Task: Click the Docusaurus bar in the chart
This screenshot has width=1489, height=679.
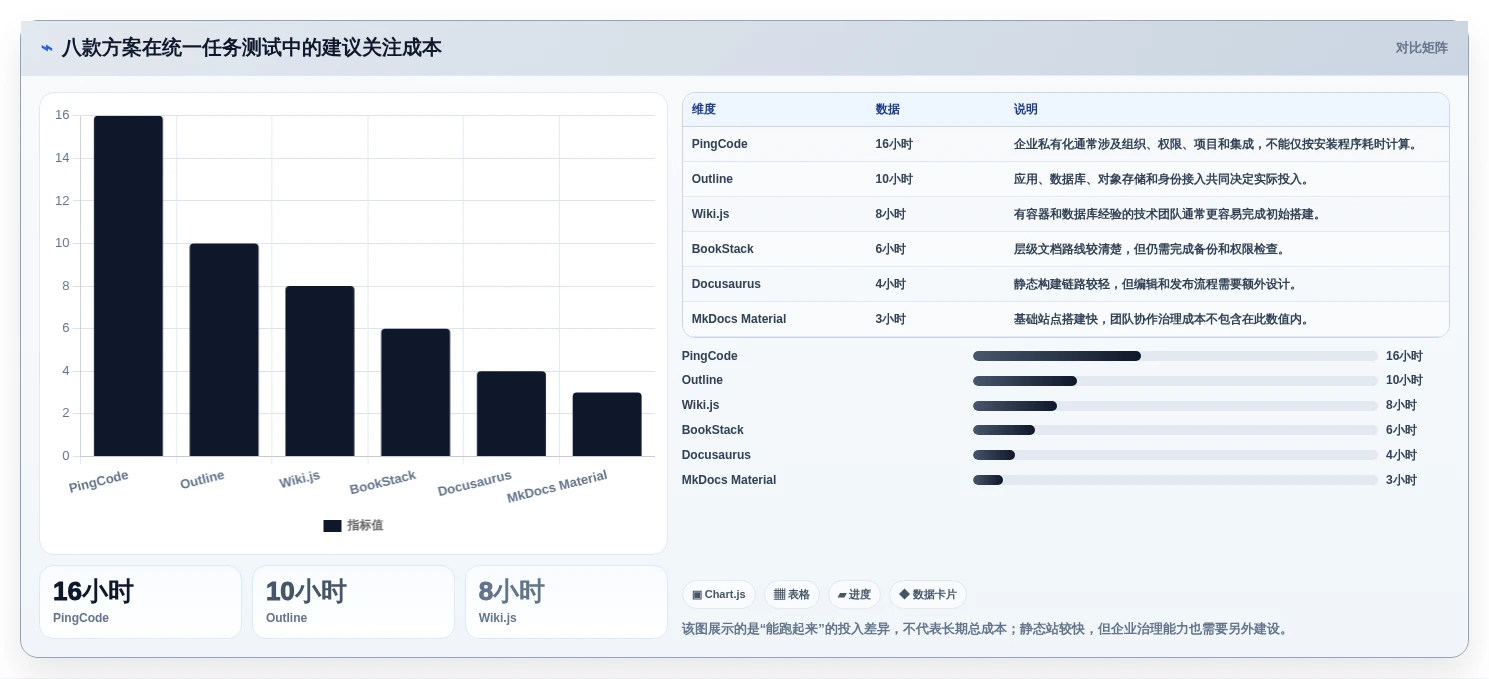Action: (511, 414)
